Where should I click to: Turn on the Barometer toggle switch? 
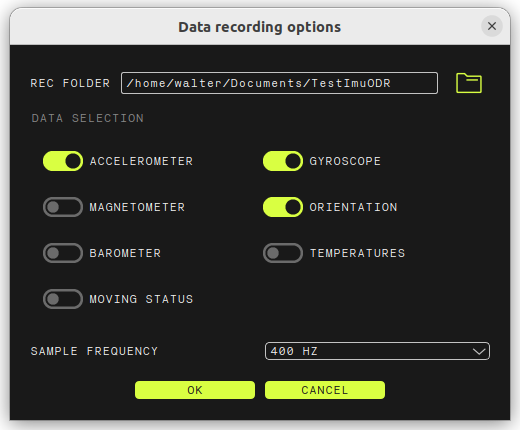pyautogui.click(x=63, y=253)
